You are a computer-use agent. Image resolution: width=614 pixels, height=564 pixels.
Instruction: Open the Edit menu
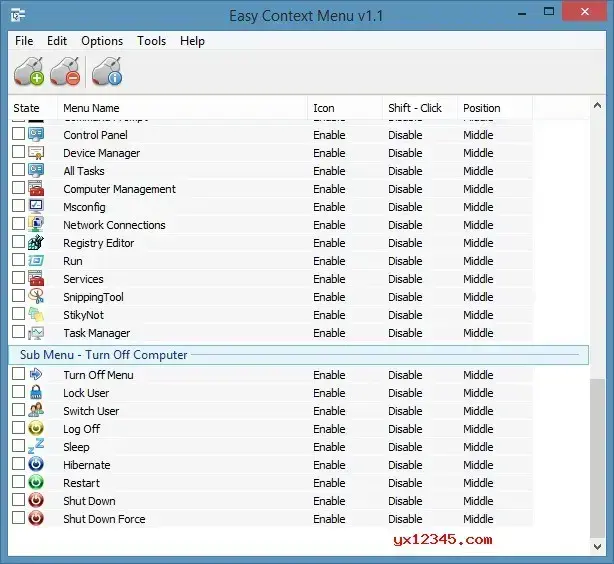coord(57,41)
